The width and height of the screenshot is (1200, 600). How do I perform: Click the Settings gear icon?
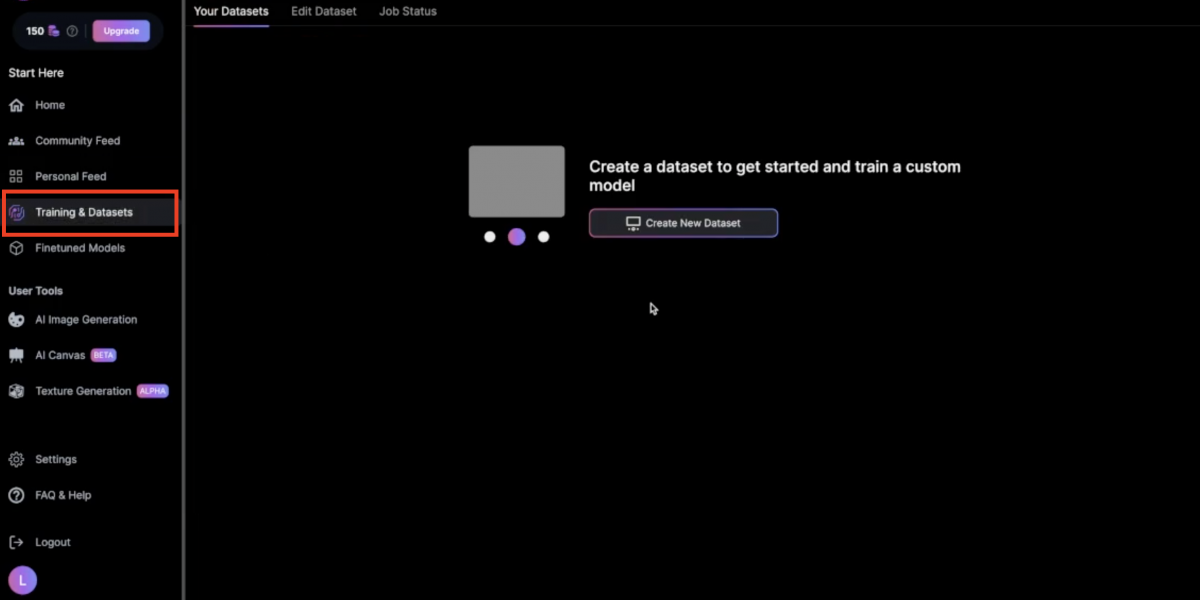click(16, 460)
